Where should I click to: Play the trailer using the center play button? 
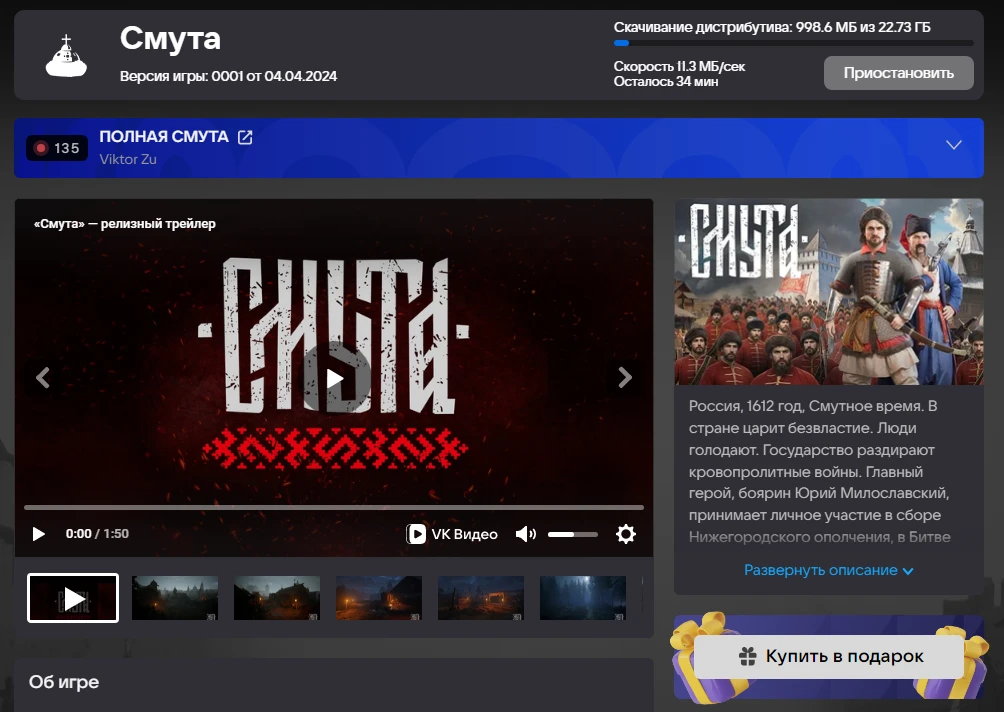(335, 378)
